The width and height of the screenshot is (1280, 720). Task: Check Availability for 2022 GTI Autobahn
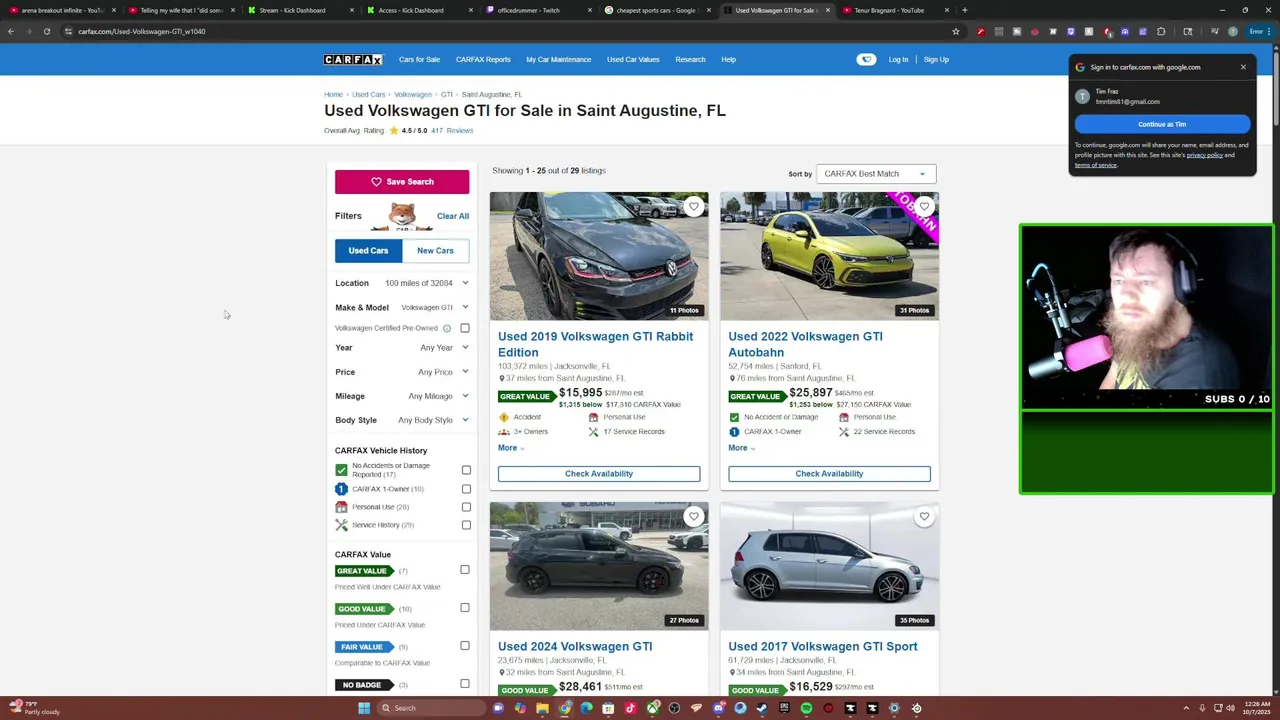tap(829, 474)
